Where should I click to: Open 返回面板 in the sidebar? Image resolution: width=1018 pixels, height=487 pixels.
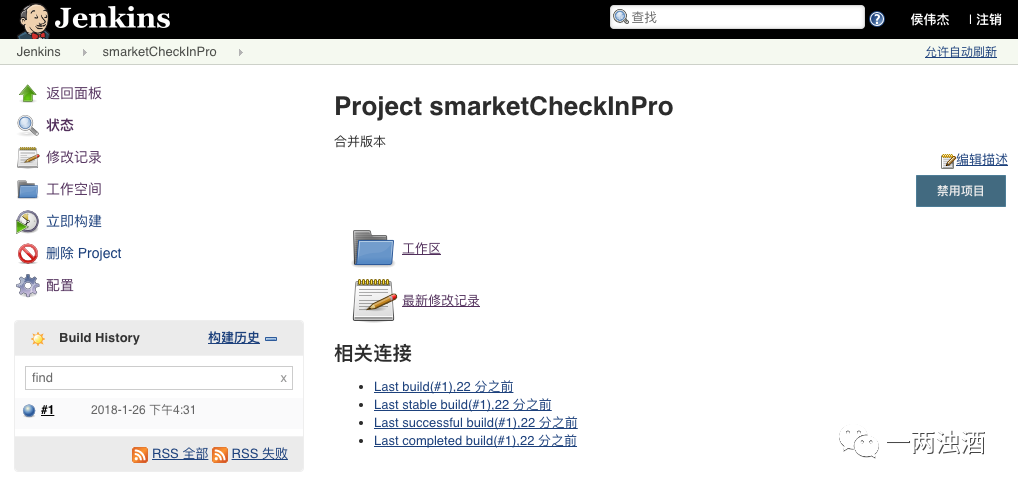coord(74,94)
